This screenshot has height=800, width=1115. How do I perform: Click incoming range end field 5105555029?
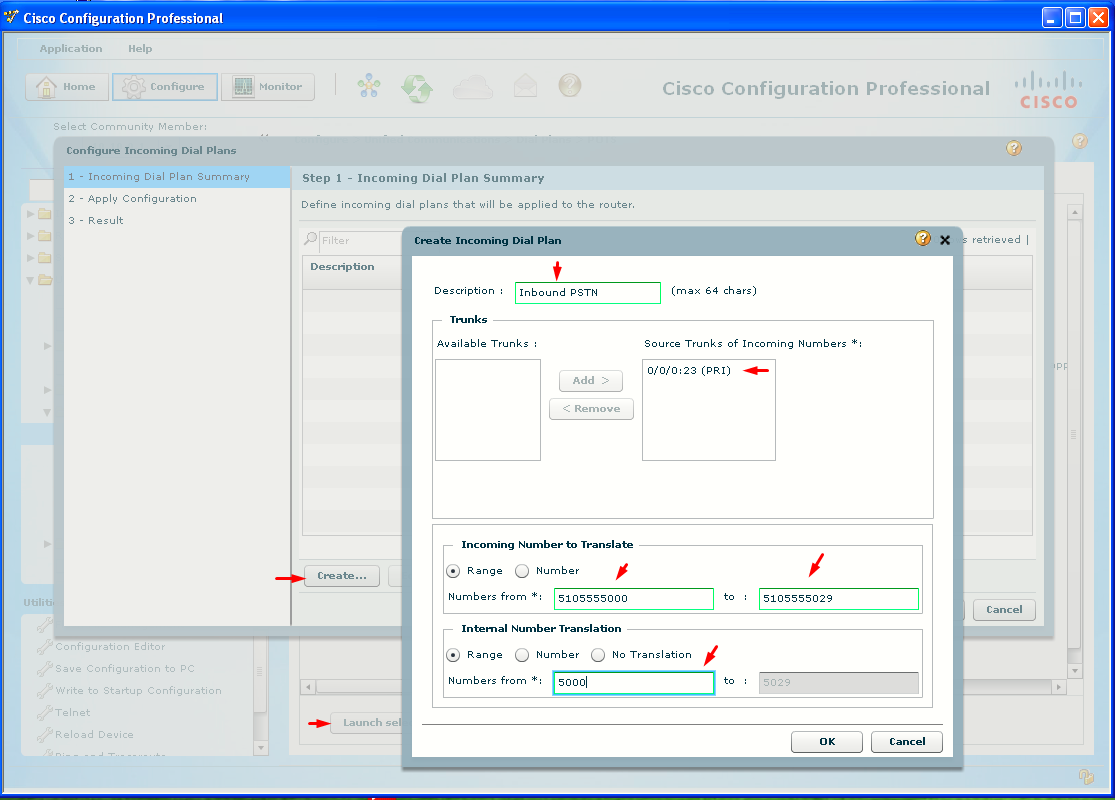tap(838, 598)
